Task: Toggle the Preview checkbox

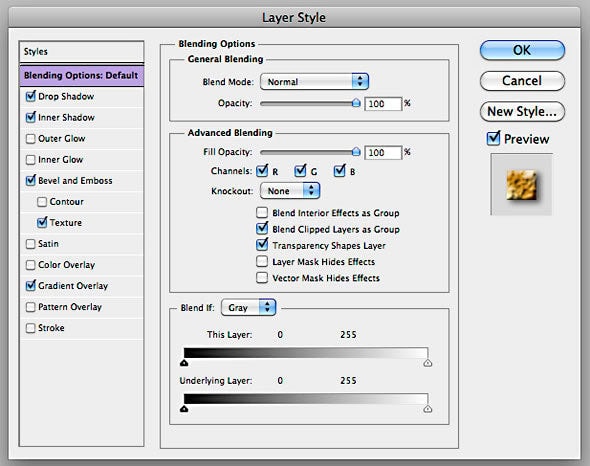Action: tap(493, 138)
